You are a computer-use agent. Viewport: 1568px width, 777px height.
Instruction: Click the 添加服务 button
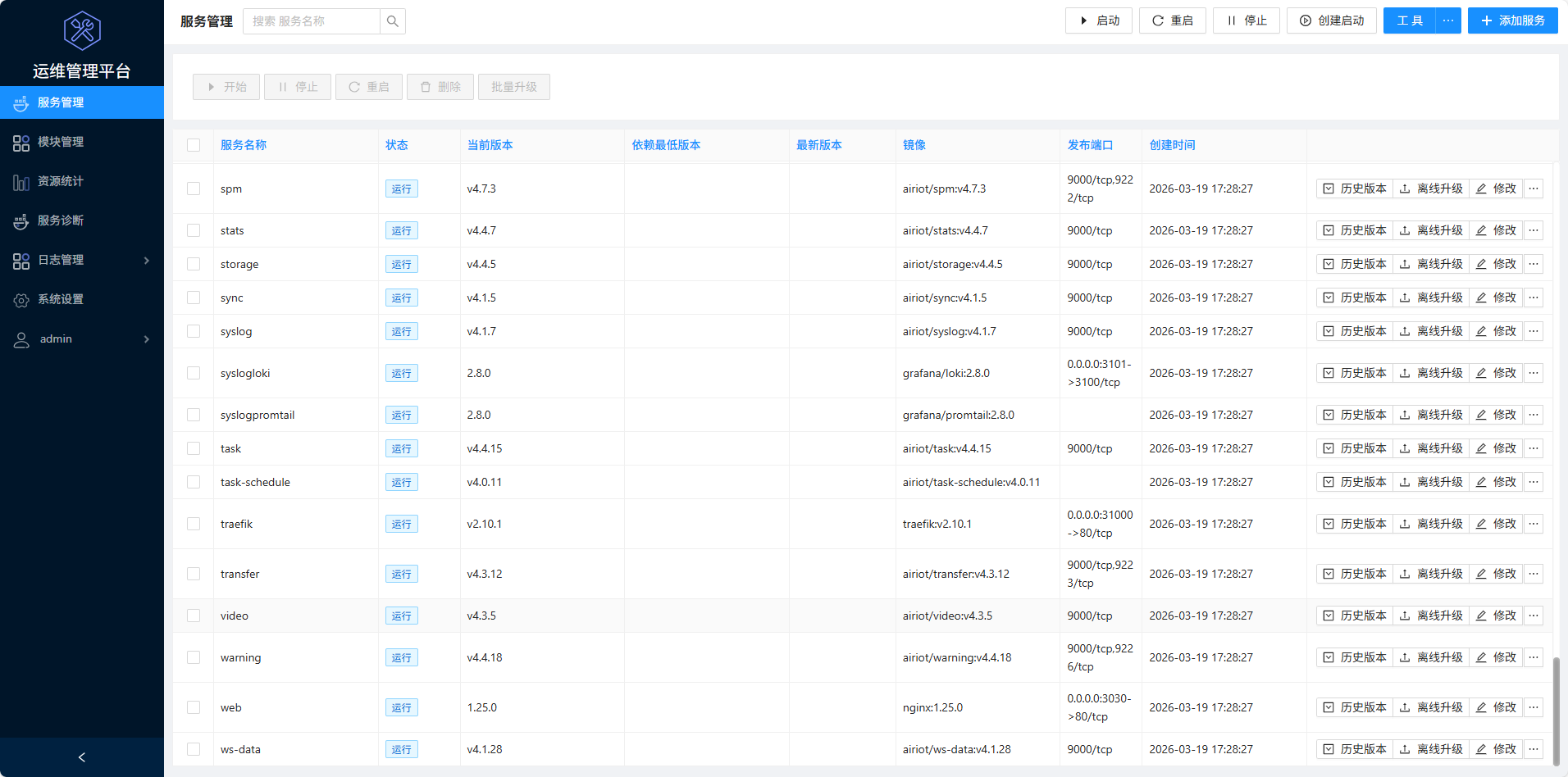click(x=1512, y=20)
